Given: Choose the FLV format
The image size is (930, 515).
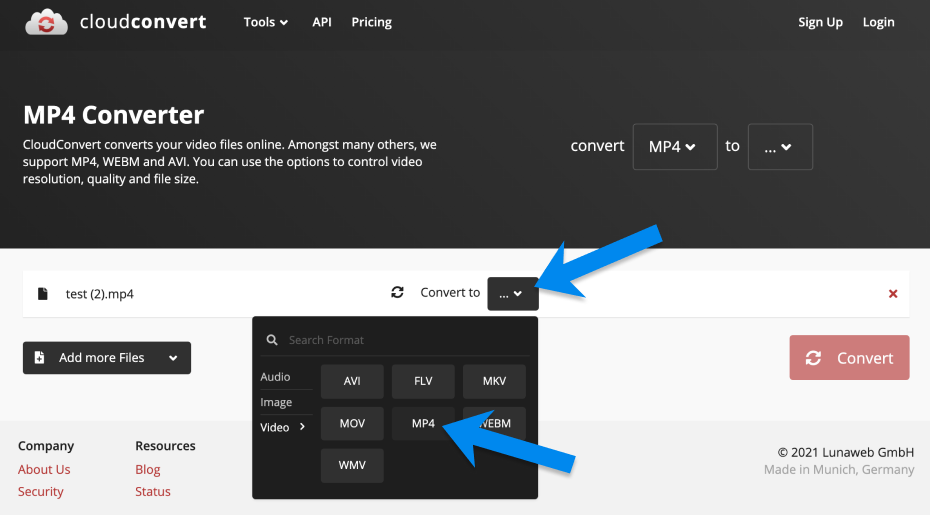Looking at the screenshot, I should tap(423, 381).
